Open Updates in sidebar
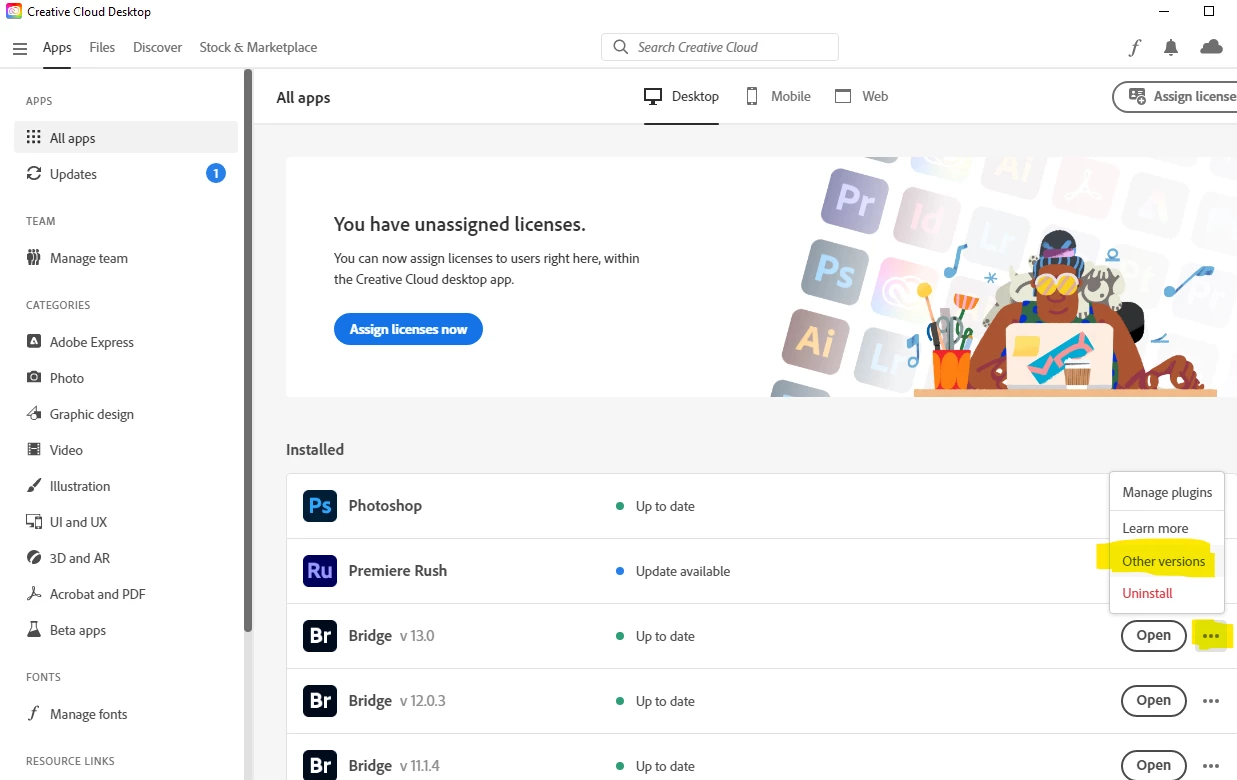1237x780 pixels. coord(126,174)
